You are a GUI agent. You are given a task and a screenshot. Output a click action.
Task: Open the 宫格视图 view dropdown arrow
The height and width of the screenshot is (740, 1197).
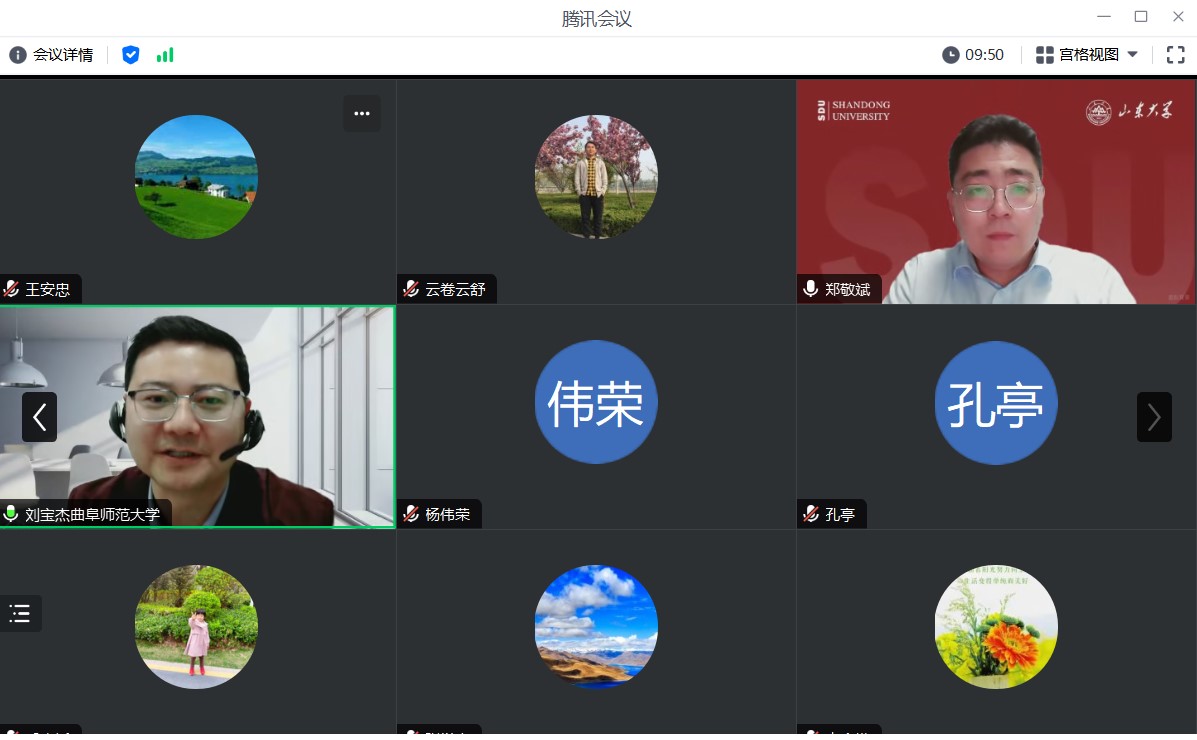1133,54
